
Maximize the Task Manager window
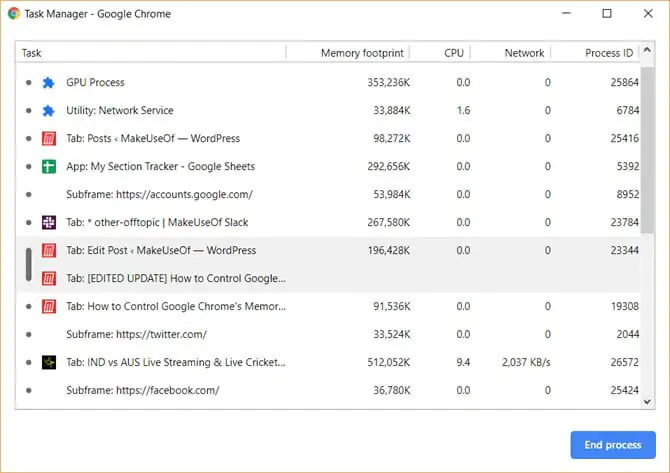[607, 14]
